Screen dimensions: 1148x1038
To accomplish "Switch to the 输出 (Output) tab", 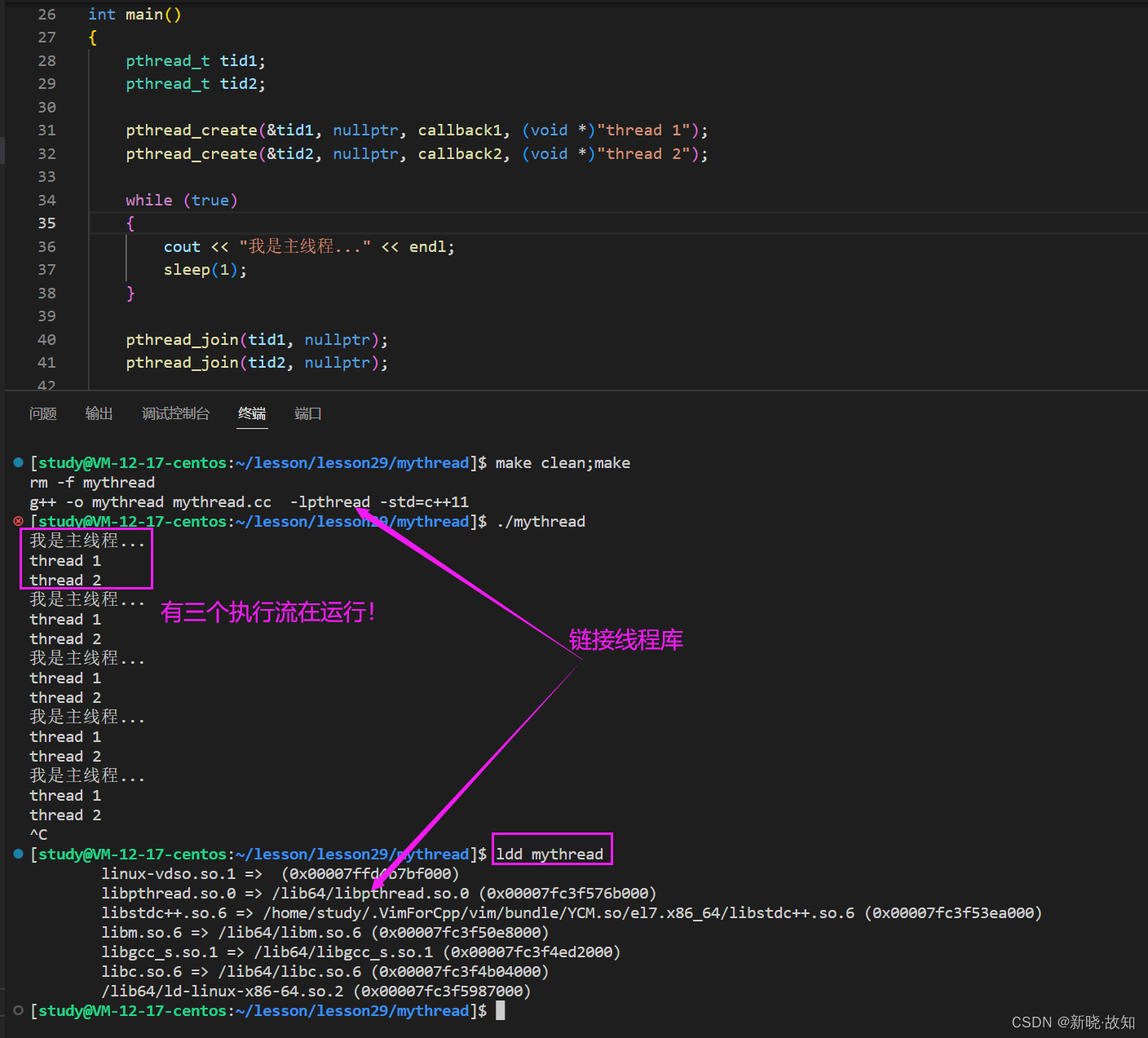I will click(x=99, y=414).
